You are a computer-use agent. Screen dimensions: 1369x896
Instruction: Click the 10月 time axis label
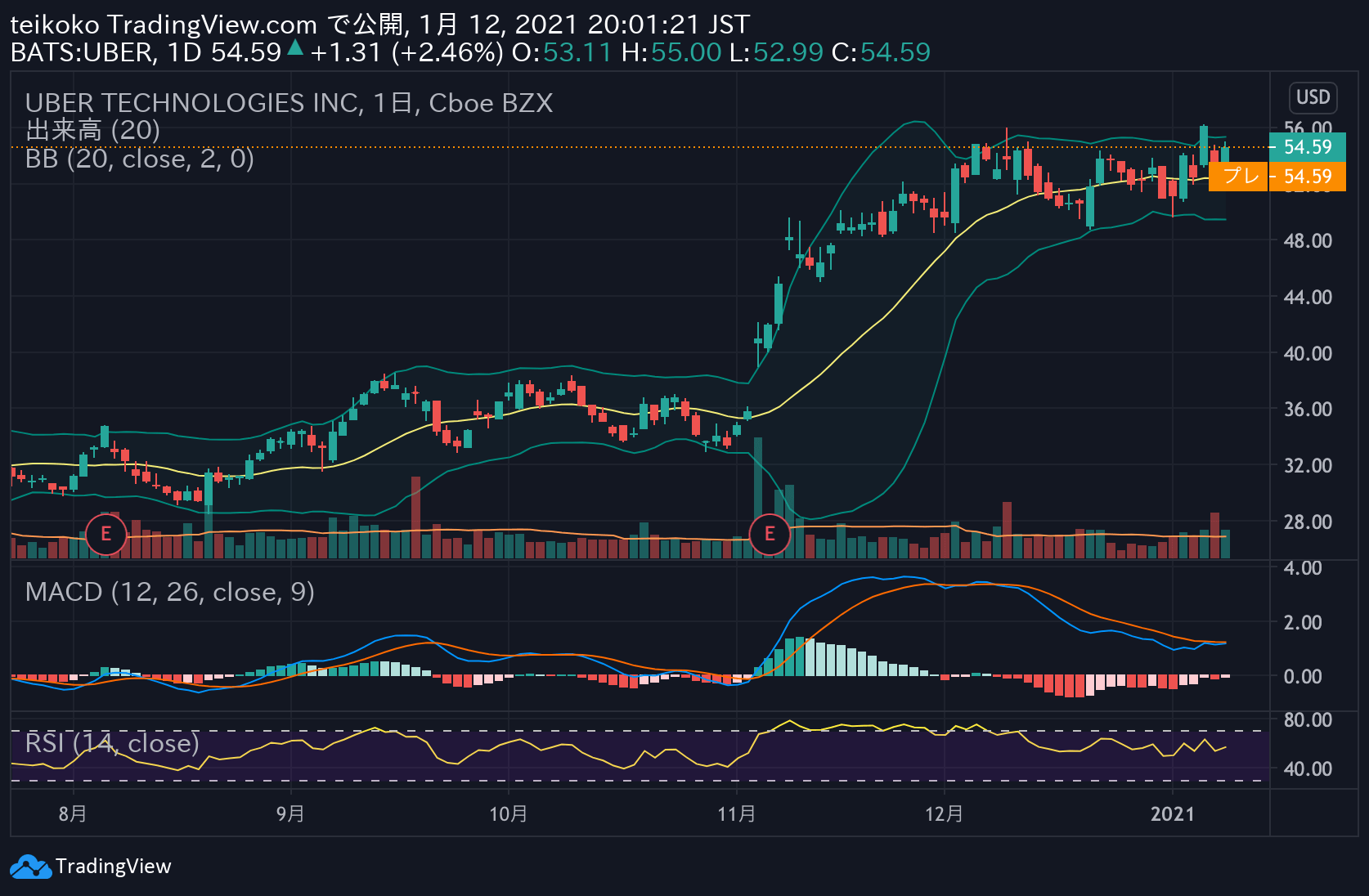(x=508, y=814)
